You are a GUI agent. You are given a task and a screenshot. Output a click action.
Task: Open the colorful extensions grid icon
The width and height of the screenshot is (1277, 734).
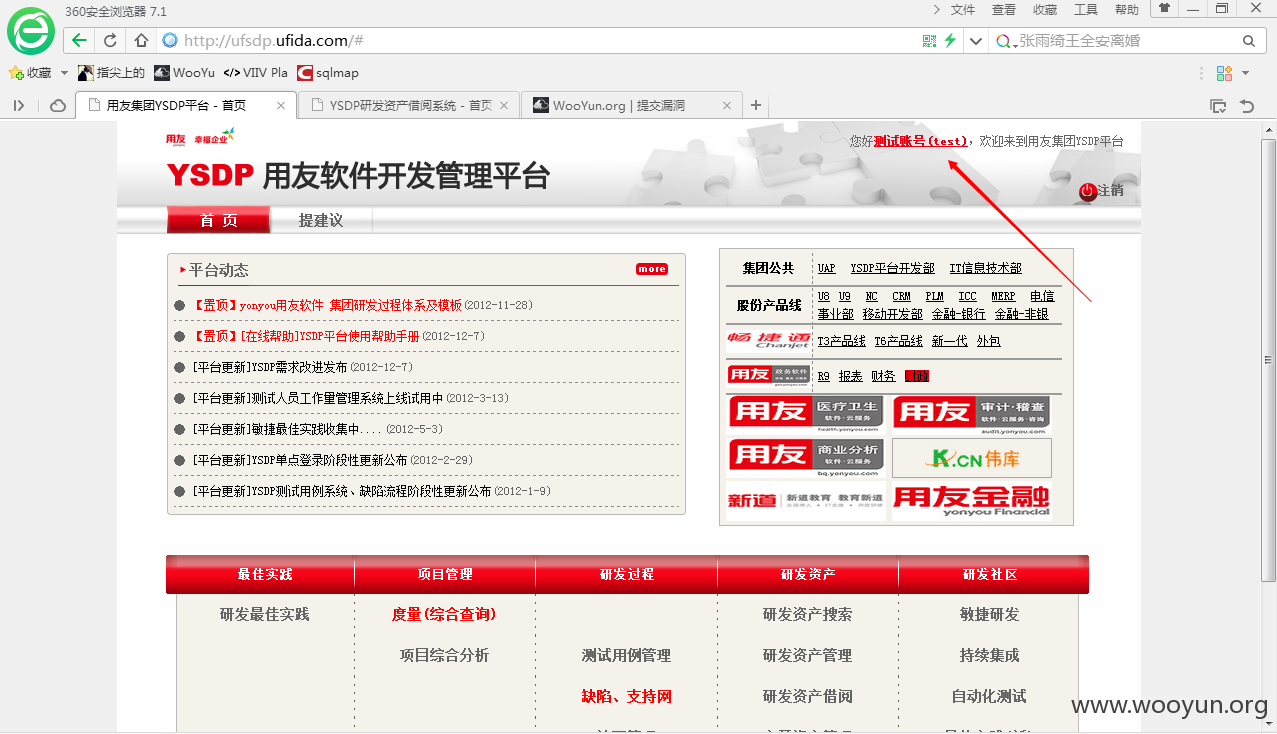click(1224, 73)
